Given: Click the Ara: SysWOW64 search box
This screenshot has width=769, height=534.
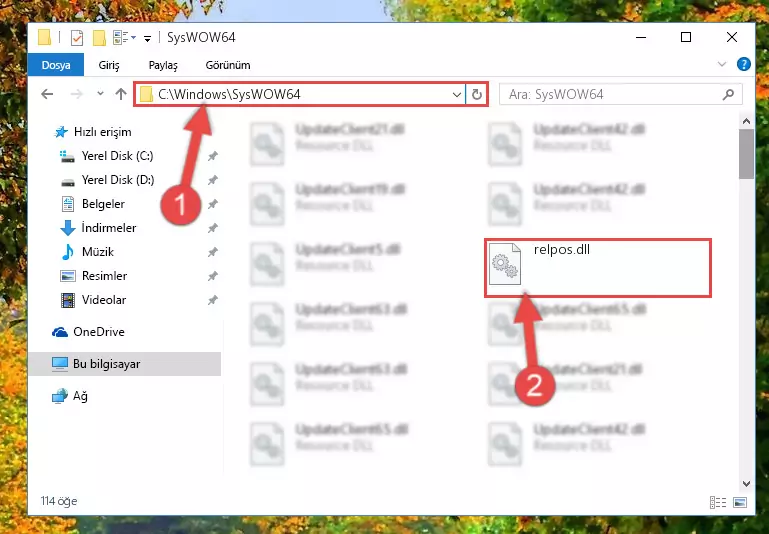Looking at the screenshot, I should [x=620, y=94].
